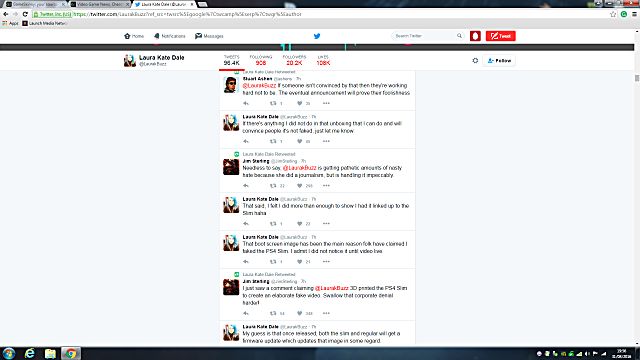
Task: Open the Followers count tab
Action: click(294, 60)
